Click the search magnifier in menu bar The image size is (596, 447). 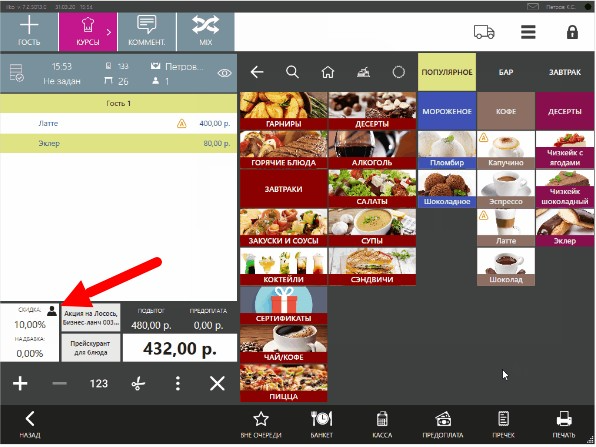coord(292,72)
